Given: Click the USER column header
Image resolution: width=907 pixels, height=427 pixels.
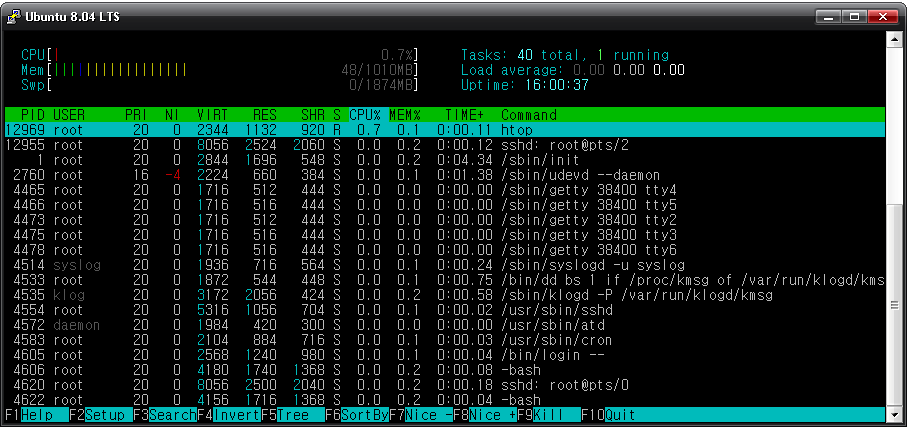Looking at the screenshot, I should click(x=68, y=115).
